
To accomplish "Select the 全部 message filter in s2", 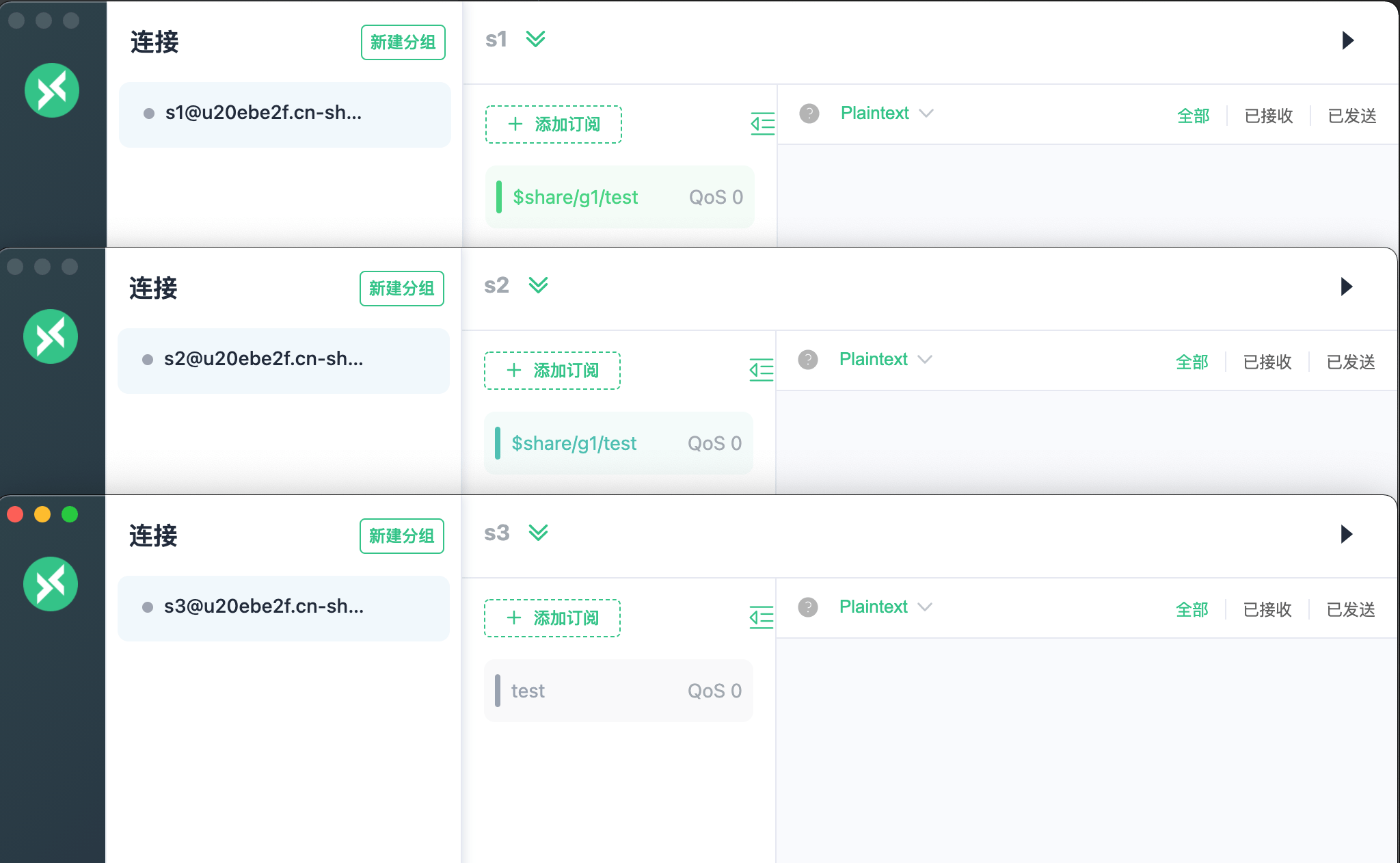I will pos(1192,362).
